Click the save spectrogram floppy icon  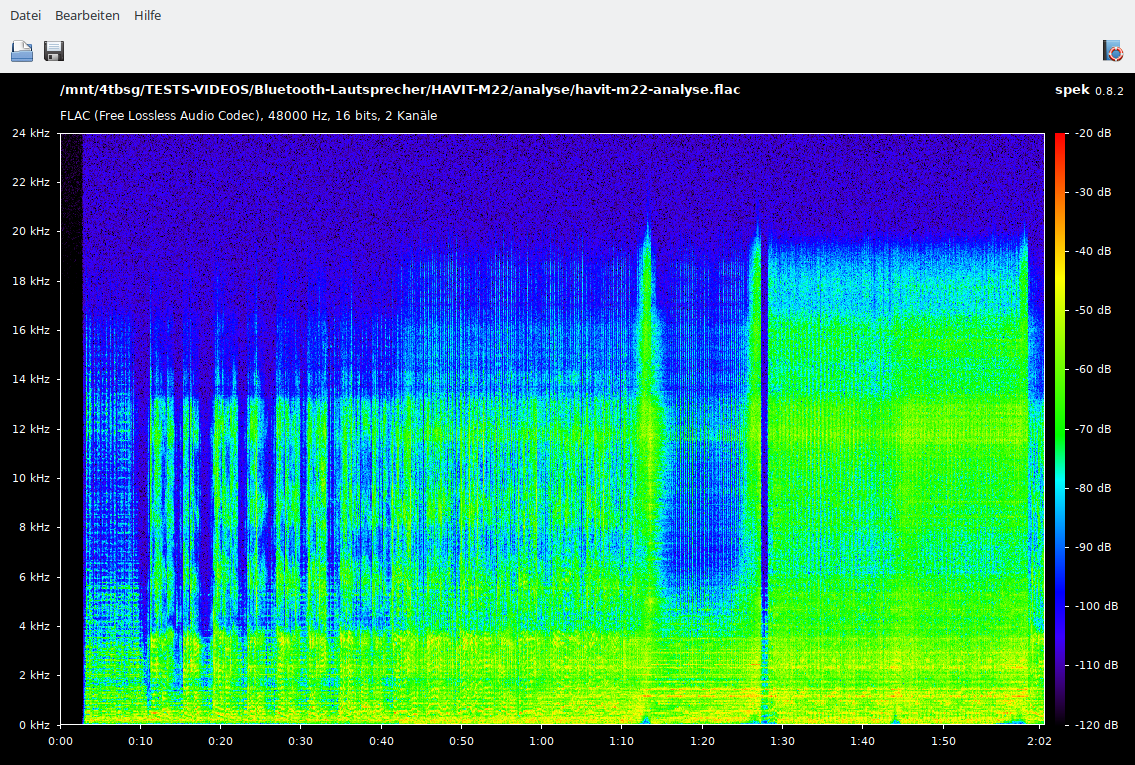(x=54, y=51)
